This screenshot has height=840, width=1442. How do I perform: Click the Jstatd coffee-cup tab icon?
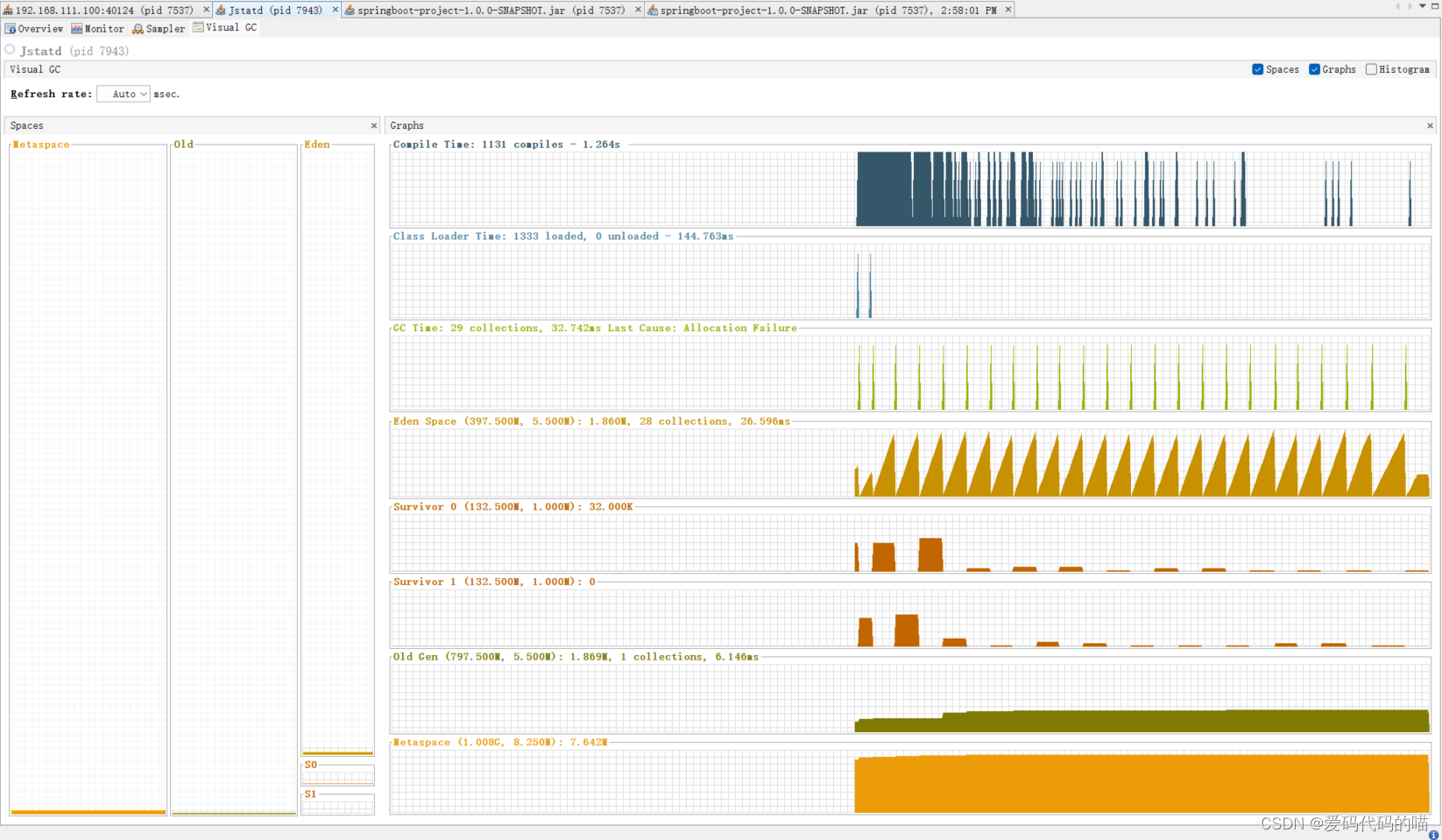(222, 10)
